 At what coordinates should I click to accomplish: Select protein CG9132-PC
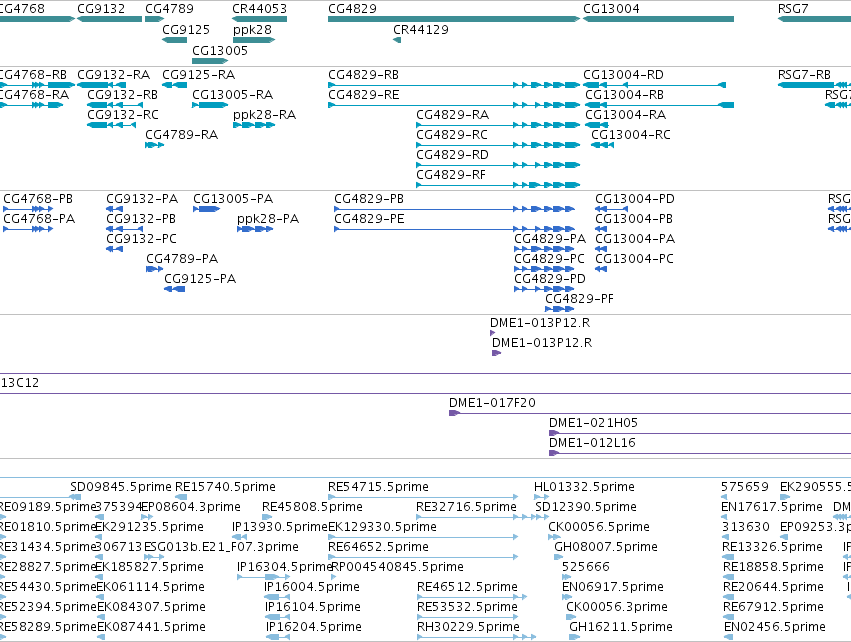point(142,239)
